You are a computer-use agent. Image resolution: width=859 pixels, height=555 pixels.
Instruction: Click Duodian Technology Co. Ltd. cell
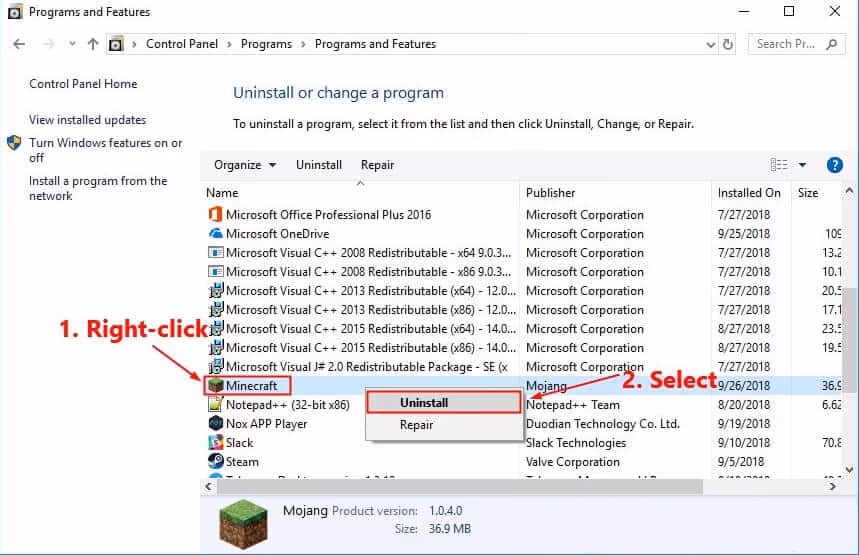603,424
